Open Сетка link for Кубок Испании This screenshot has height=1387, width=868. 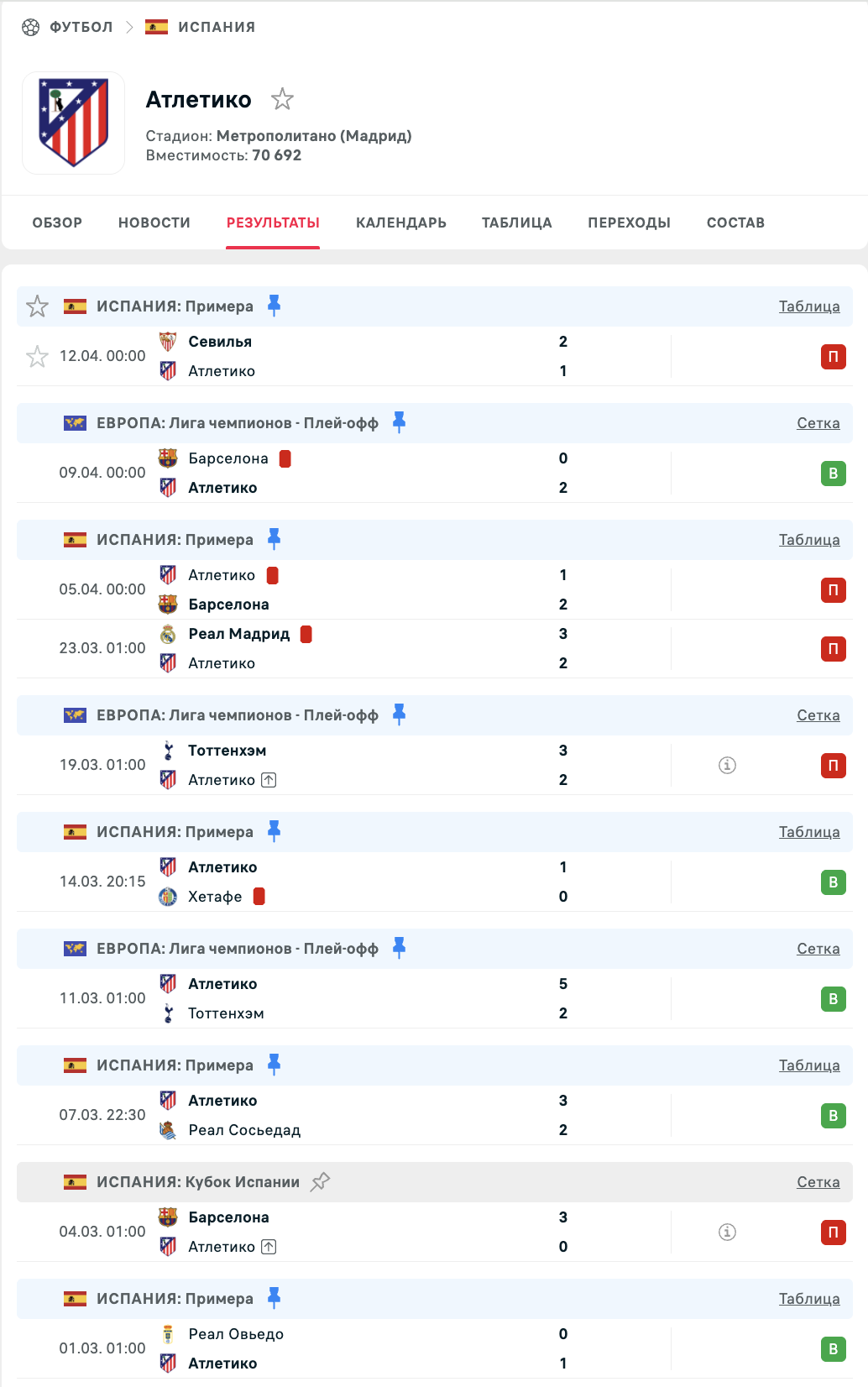click(x=818, y=1182)
